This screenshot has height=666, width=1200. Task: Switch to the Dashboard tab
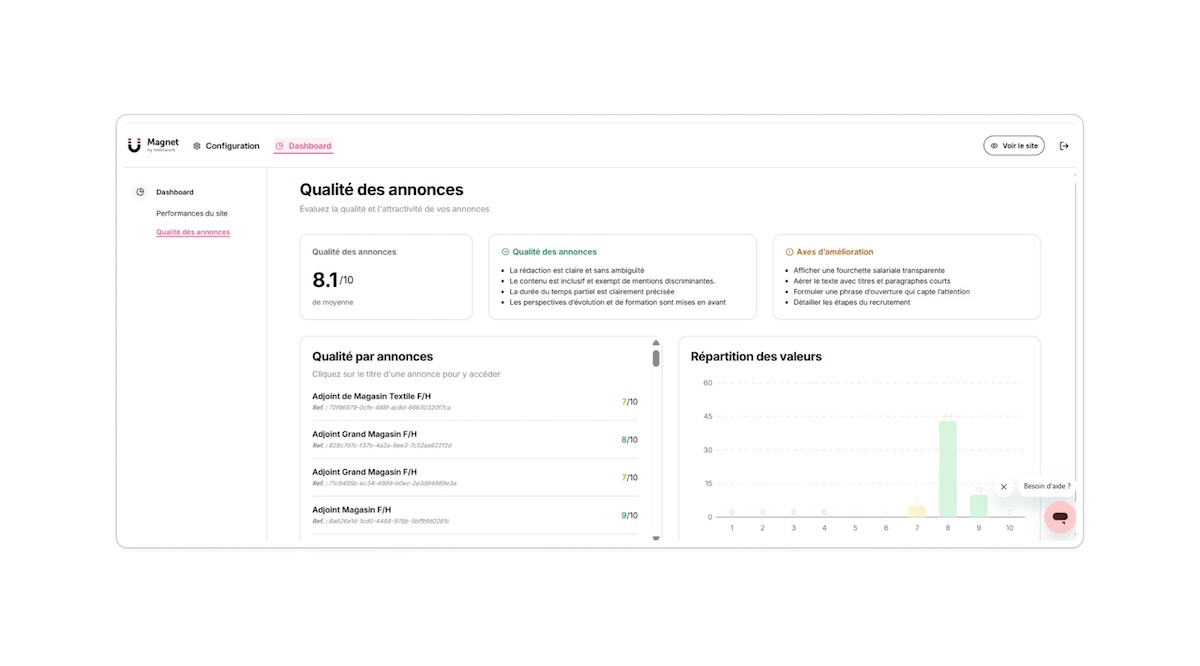(309, 146)
